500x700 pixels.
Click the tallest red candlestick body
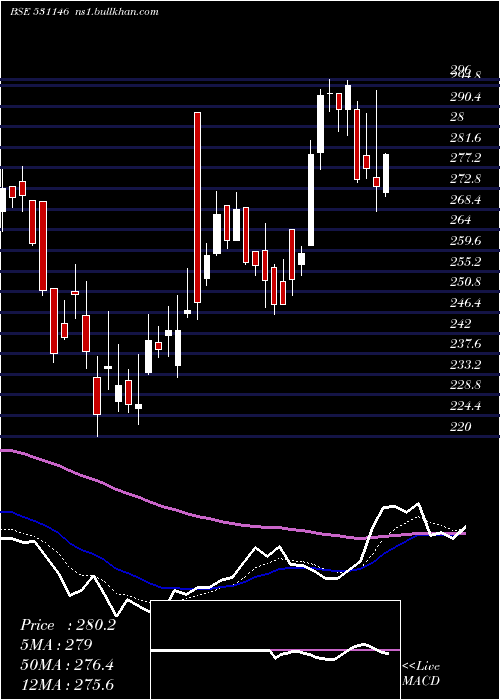[x=197, y=208]
